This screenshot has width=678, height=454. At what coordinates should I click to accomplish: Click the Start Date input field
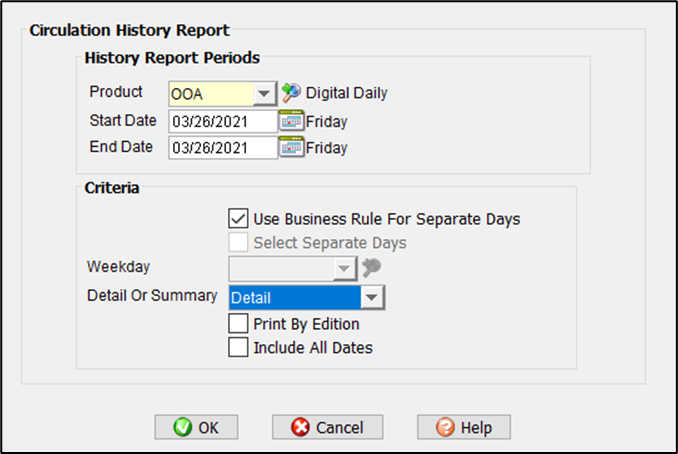coord(222,121)
